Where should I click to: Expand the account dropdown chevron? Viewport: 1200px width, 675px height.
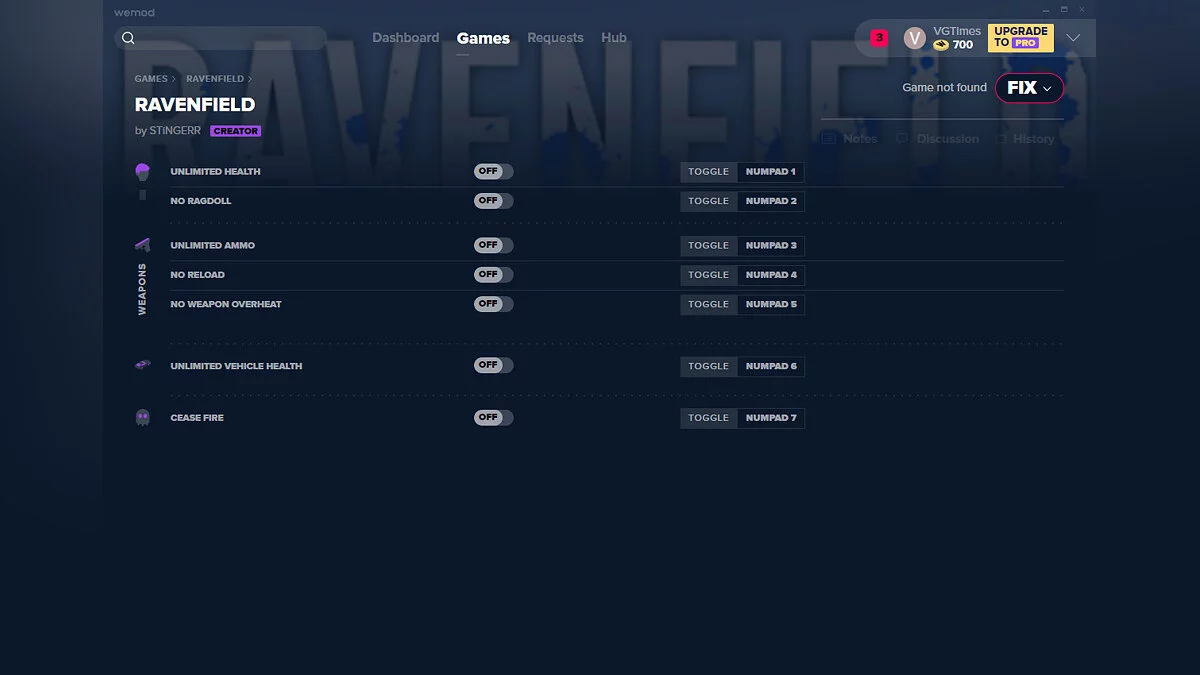(x=1074, y=37)
